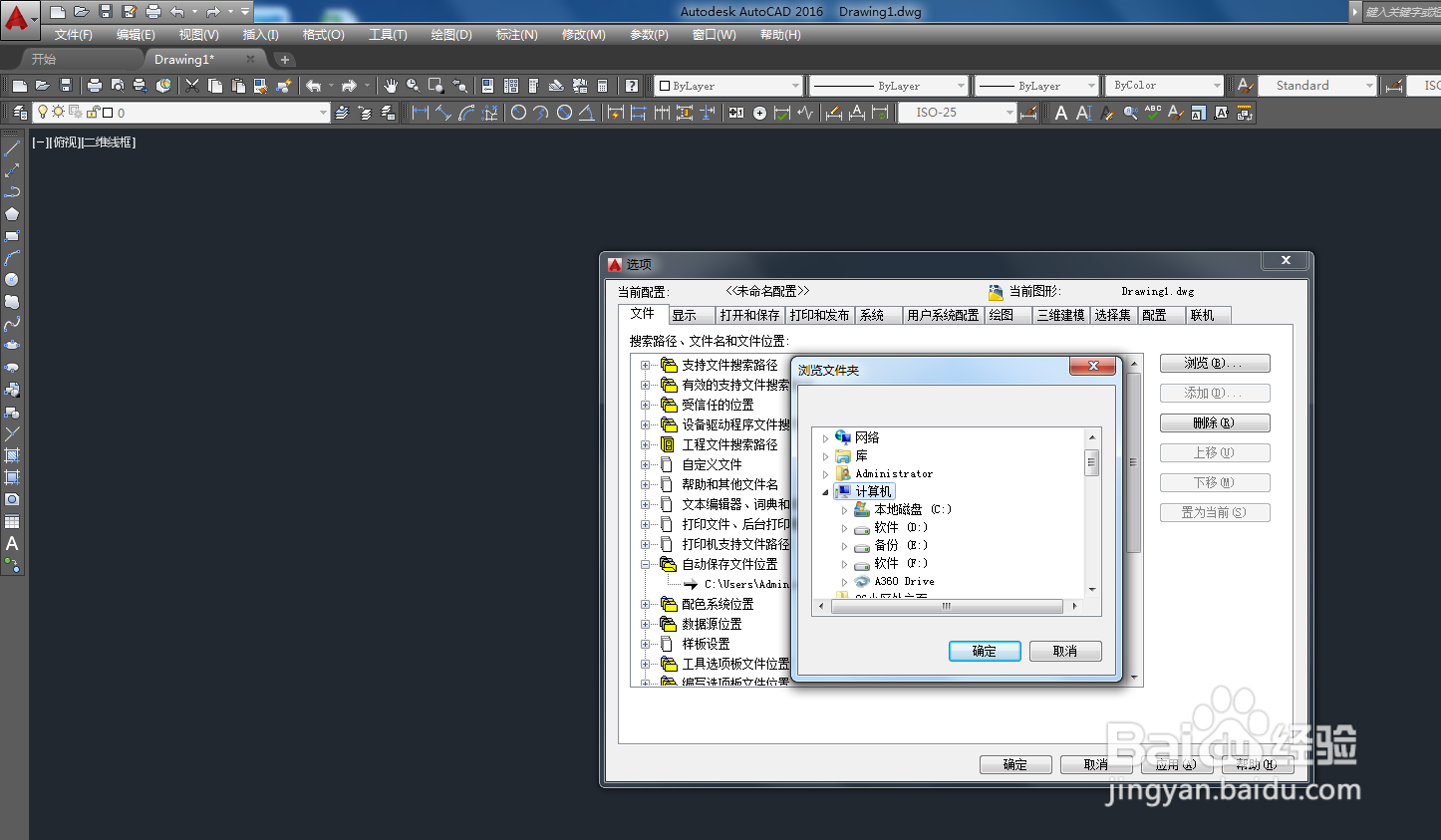Image resolution: width=1441 pixels, height=840 pixels.
Task: Click 确定 in the Browse Folder dialog
Action: (x=985, y=651)
